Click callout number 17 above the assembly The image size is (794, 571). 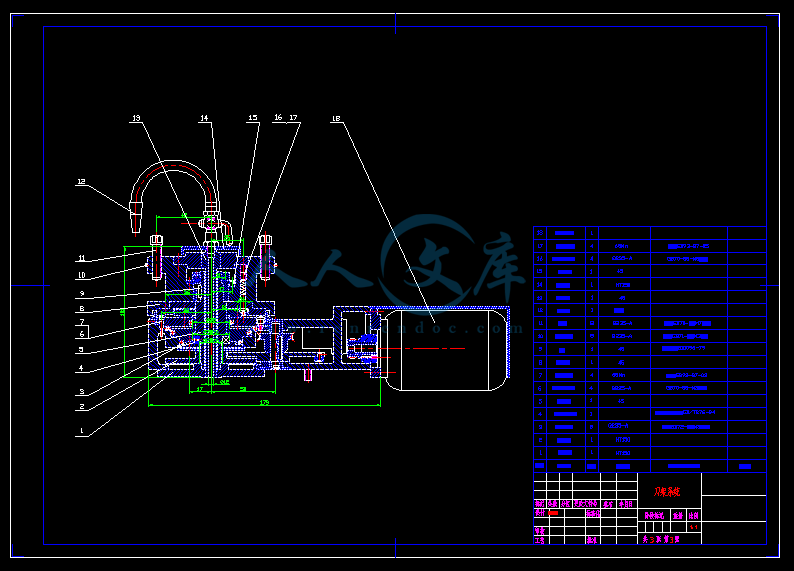(x=293, y=117)
